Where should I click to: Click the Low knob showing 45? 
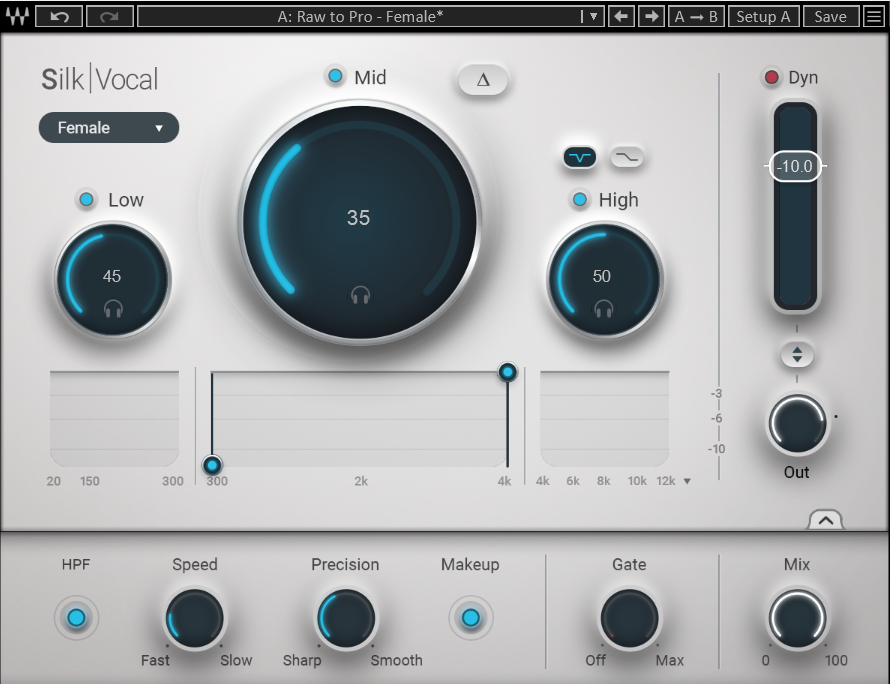point(112,279)
